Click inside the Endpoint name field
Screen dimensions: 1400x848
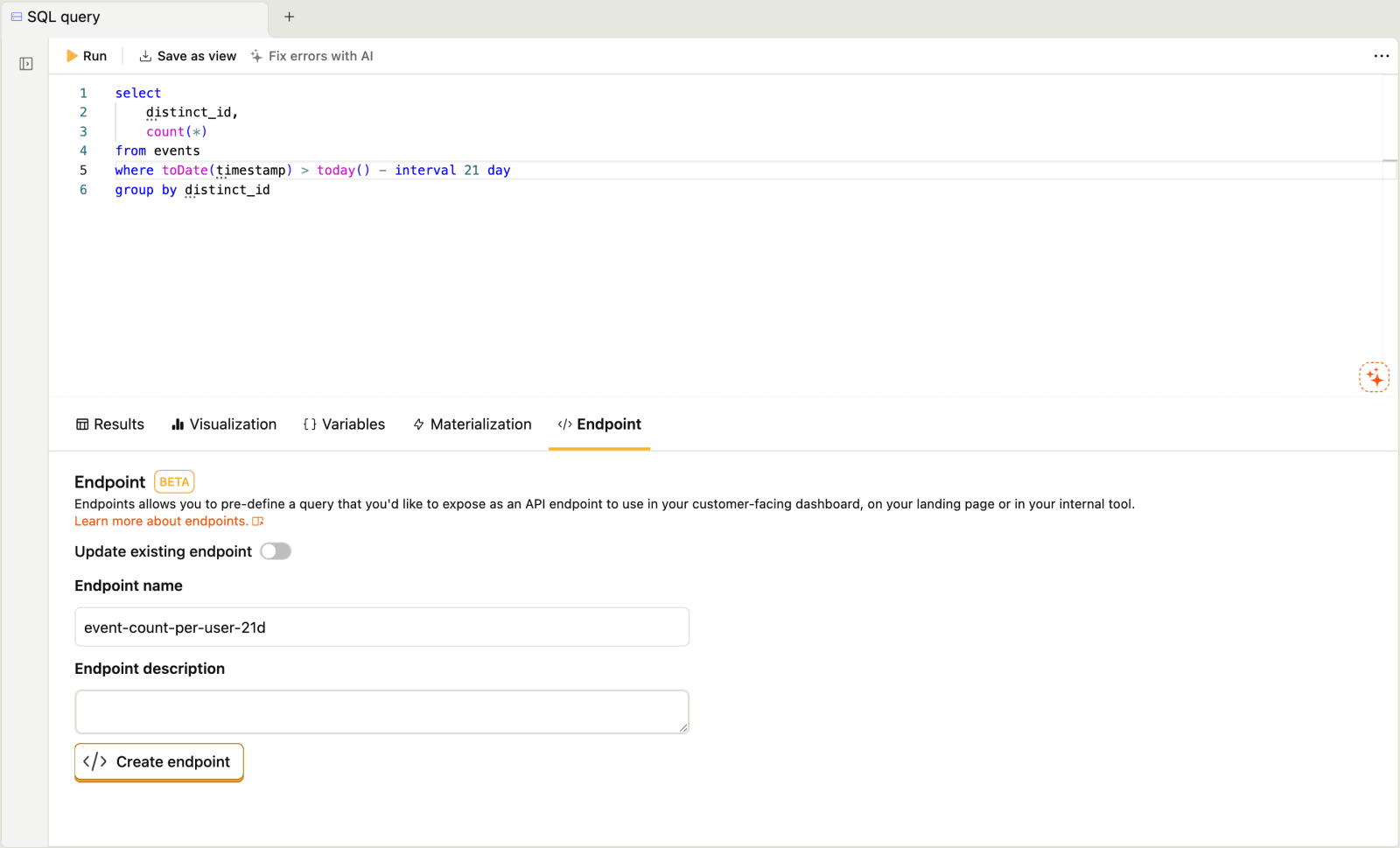pyautogui.click(x=381, y=627)
